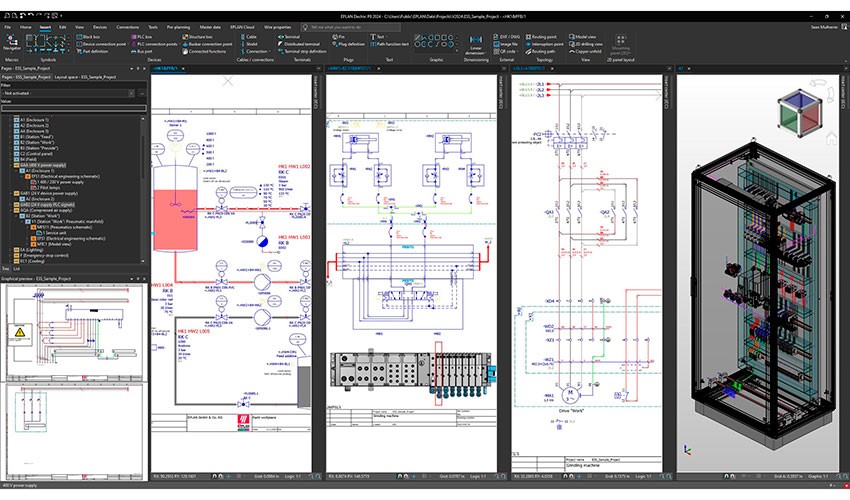
Task: Click the 'Tell me what you want to do' search box
Action: (351, 27)
